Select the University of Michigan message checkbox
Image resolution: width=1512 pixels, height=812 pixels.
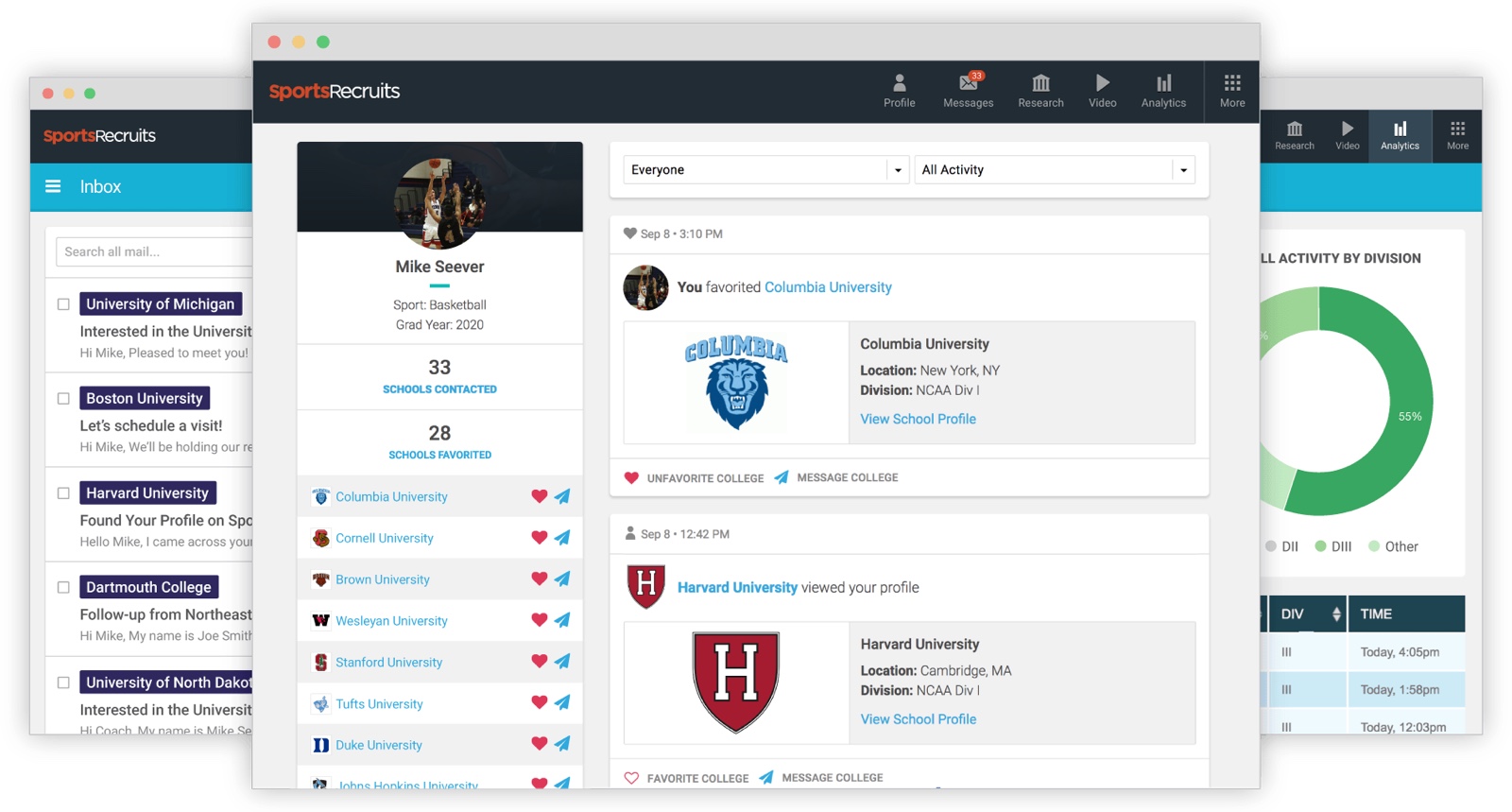63,304
